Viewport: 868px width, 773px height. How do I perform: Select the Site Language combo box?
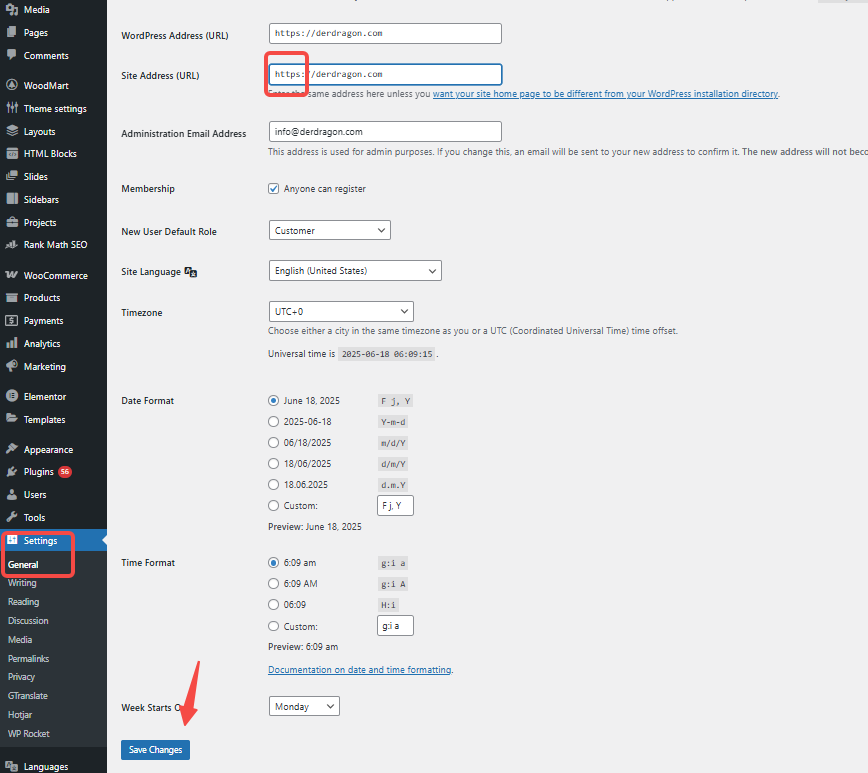click(x=353, y=270)
